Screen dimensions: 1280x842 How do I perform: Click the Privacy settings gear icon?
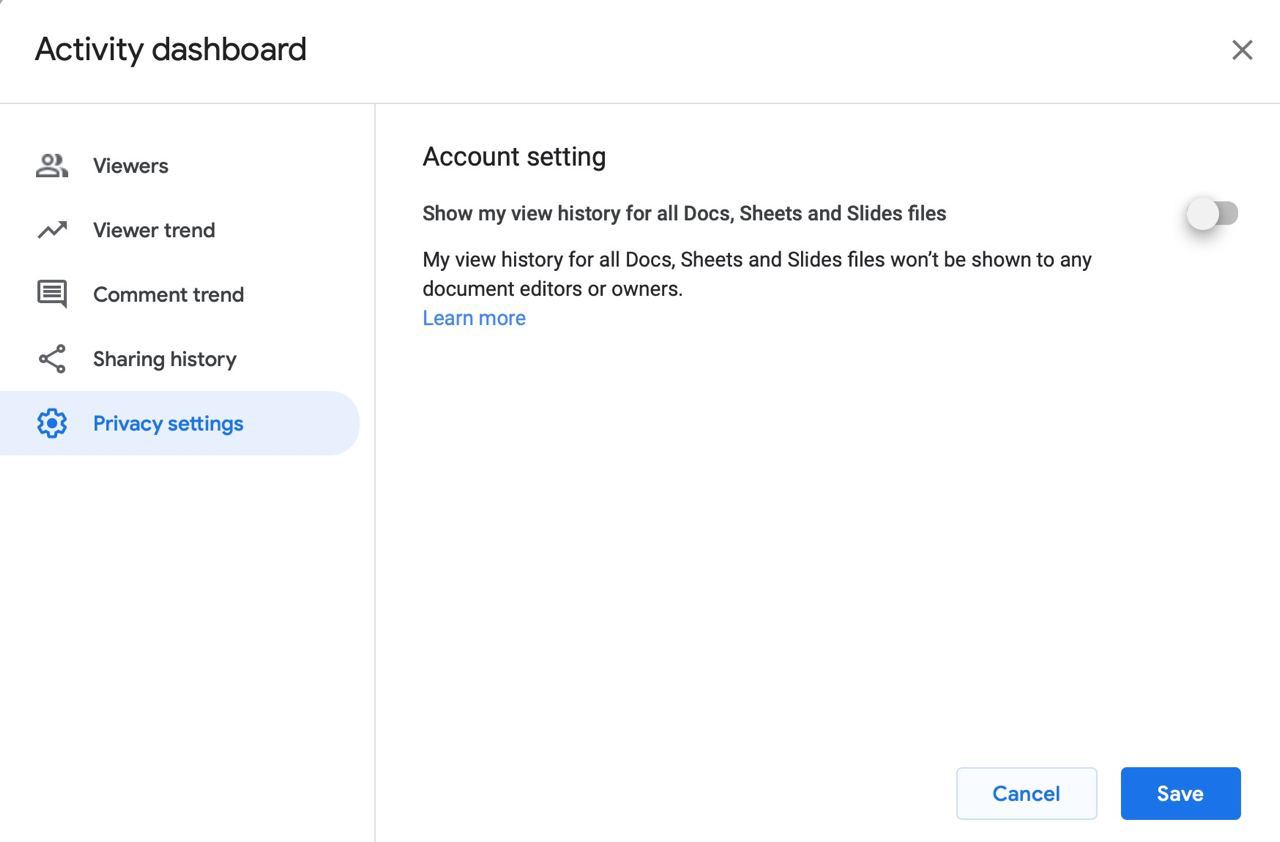pos(52,423)
